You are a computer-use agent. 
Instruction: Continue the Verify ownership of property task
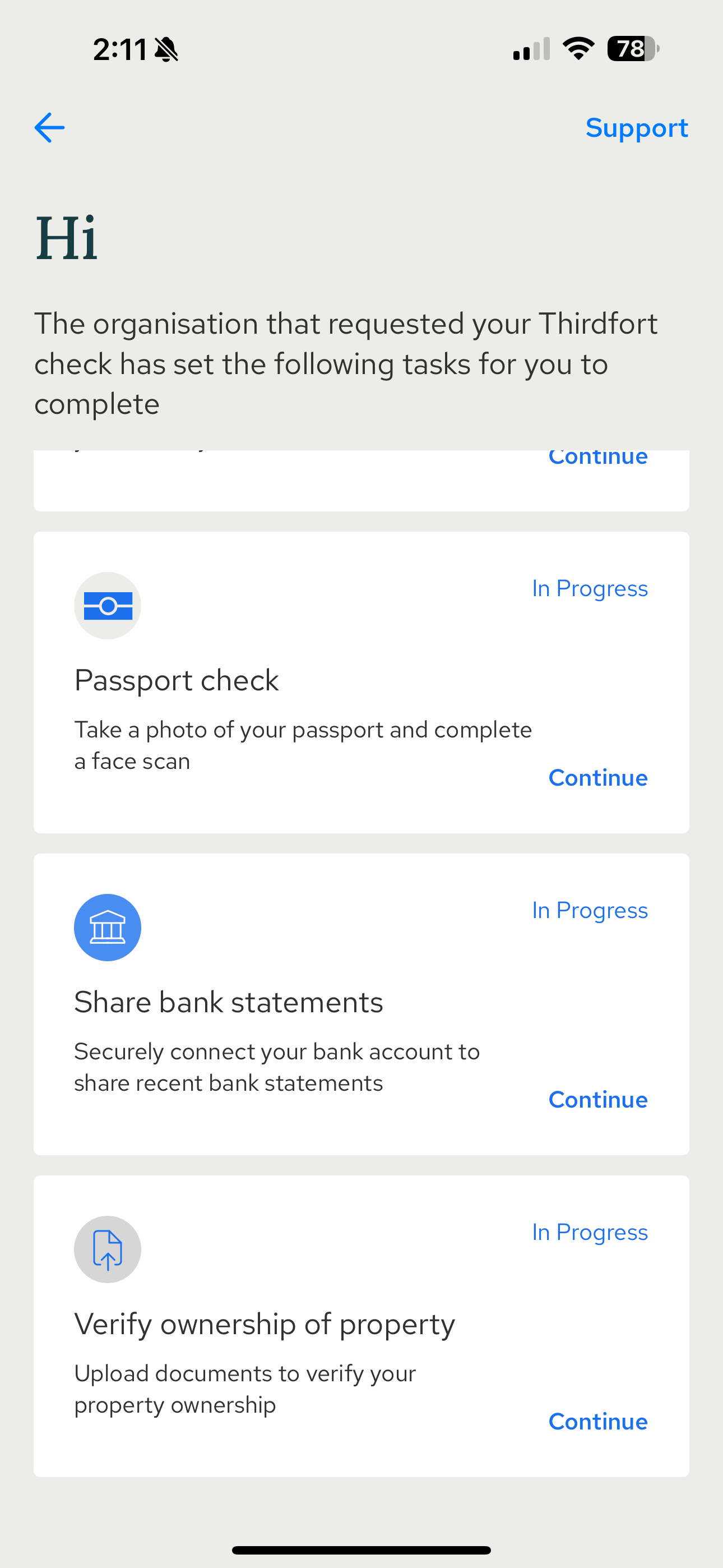597,1421
